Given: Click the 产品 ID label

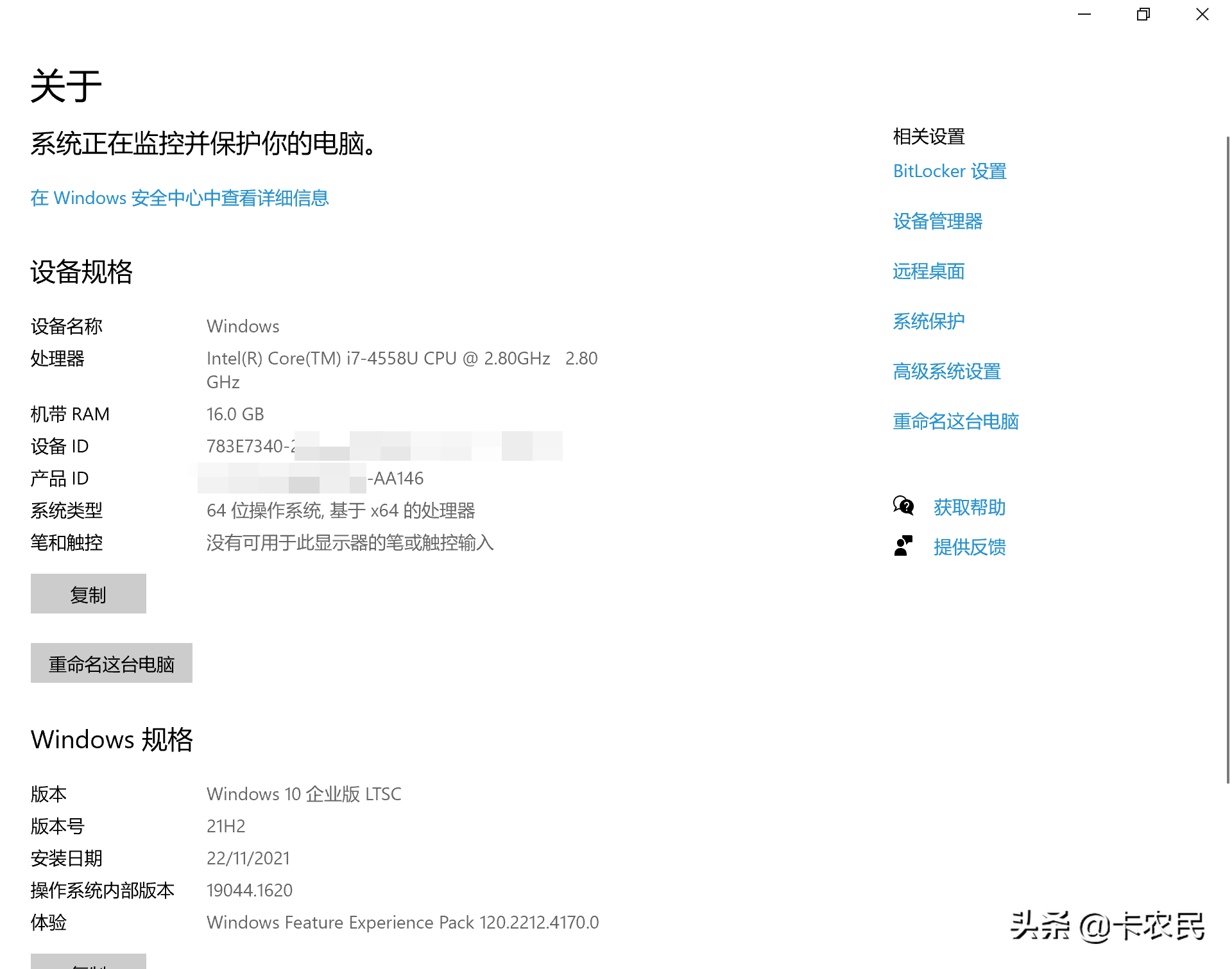Looking at the screenshot, I should pos(60,479).
